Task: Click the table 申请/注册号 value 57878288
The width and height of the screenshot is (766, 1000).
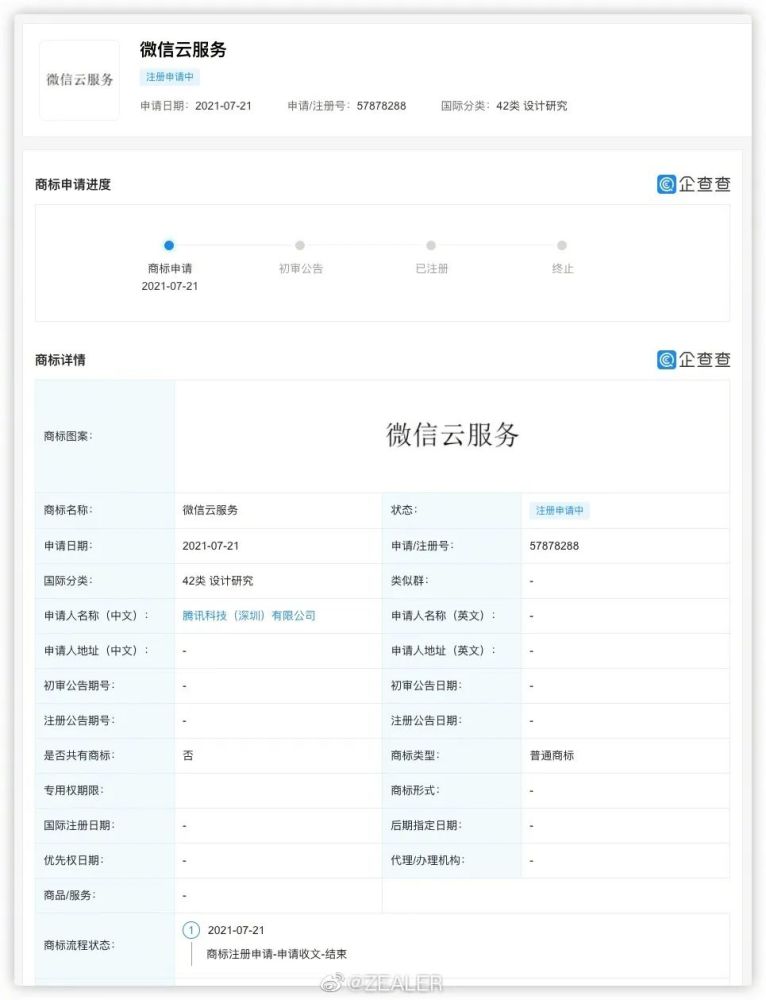Action: point(554,546)
